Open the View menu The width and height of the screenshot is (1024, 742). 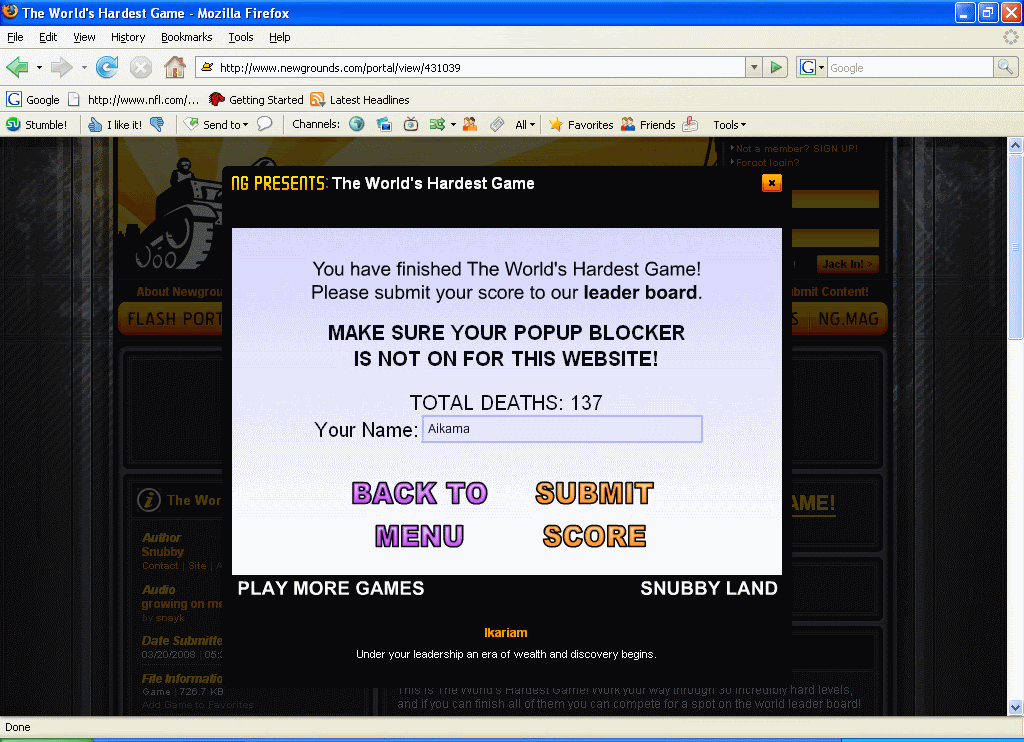84,37
